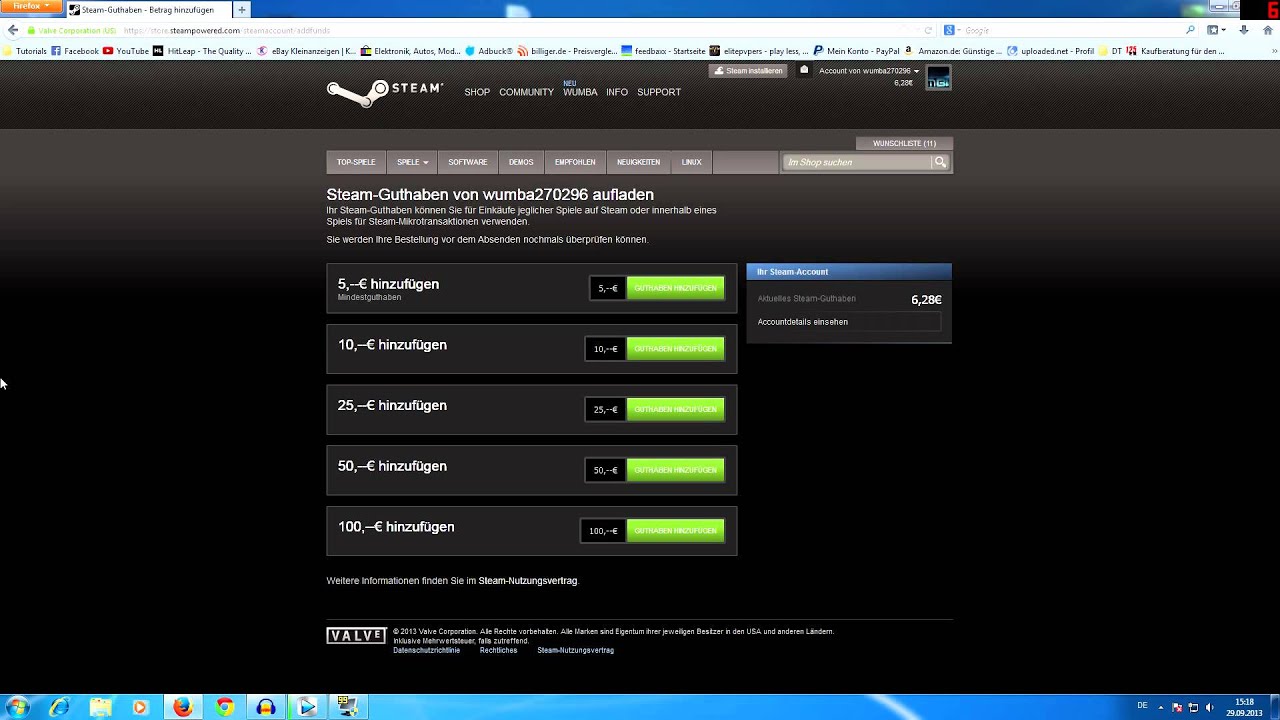The height and width of the screenshot is (720, 1280).
Task: Open the WUMBA profile menu item
Action: tap(580, 92)
